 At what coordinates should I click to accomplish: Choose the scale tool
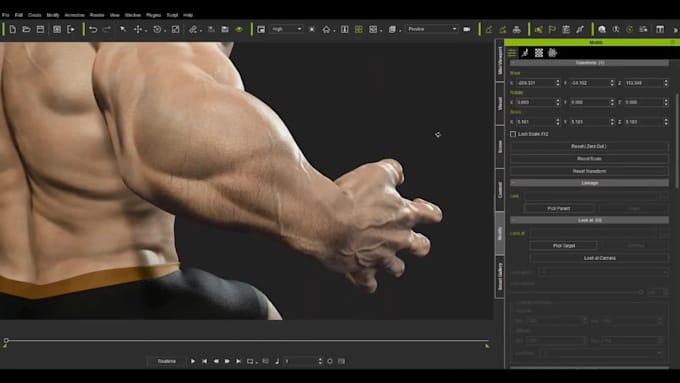coord(175,29)
